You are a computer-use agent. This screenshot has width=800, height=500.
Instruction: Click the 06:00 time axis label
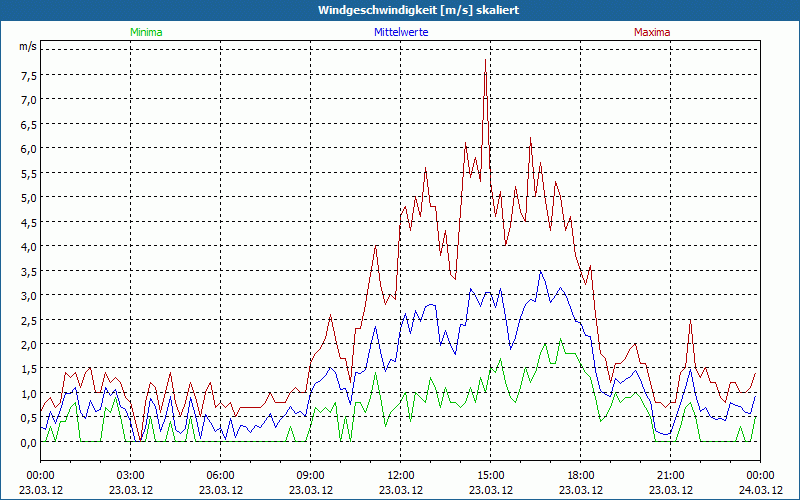(220, 476)
